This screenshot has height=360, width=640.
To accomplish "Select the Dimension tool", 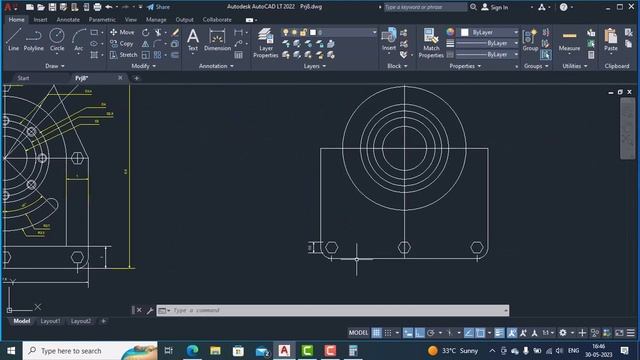I will tap(217, 40).
